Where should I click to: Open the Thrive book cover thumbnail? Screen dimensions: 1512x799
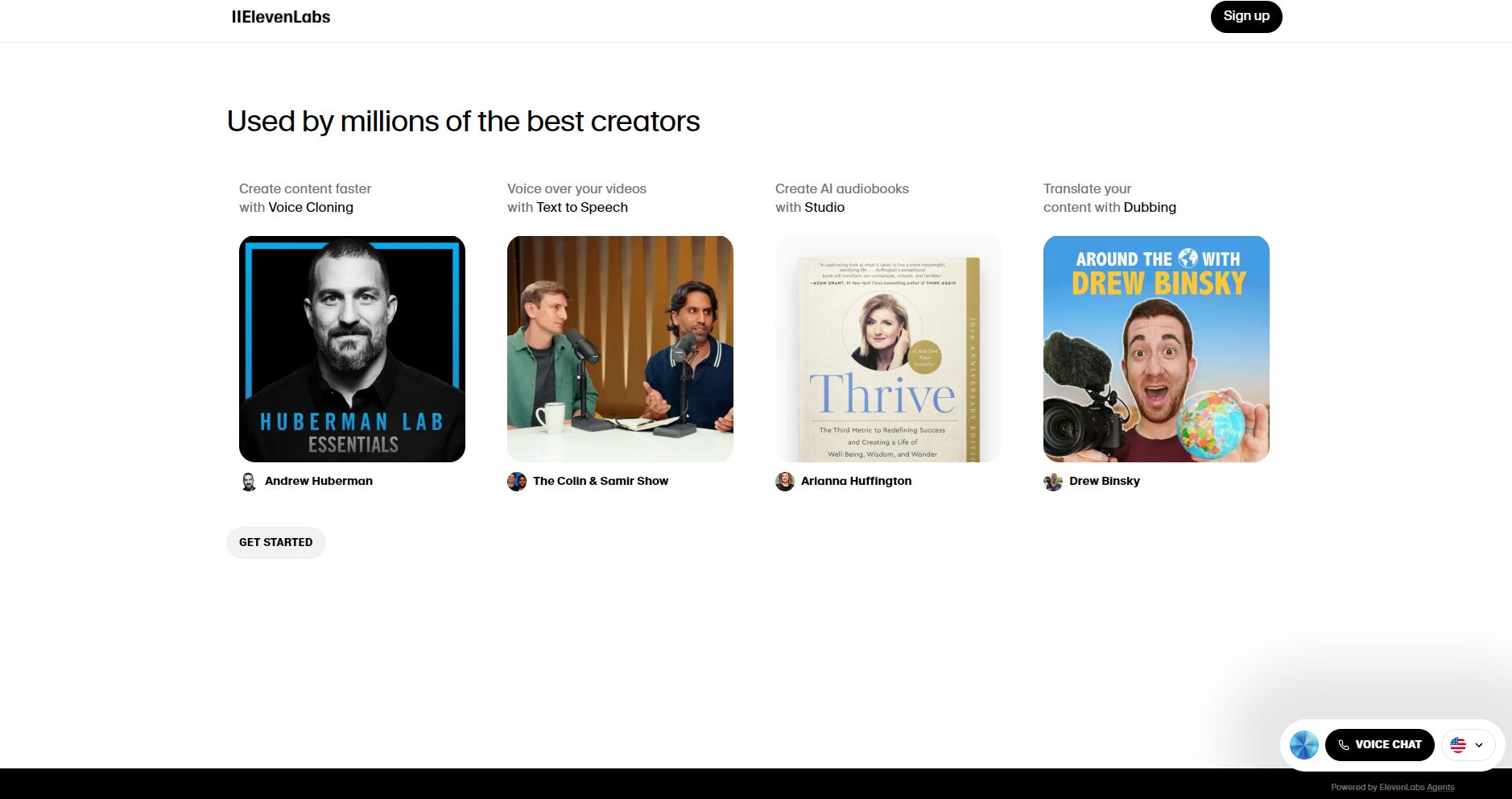[x=888, y=349]
